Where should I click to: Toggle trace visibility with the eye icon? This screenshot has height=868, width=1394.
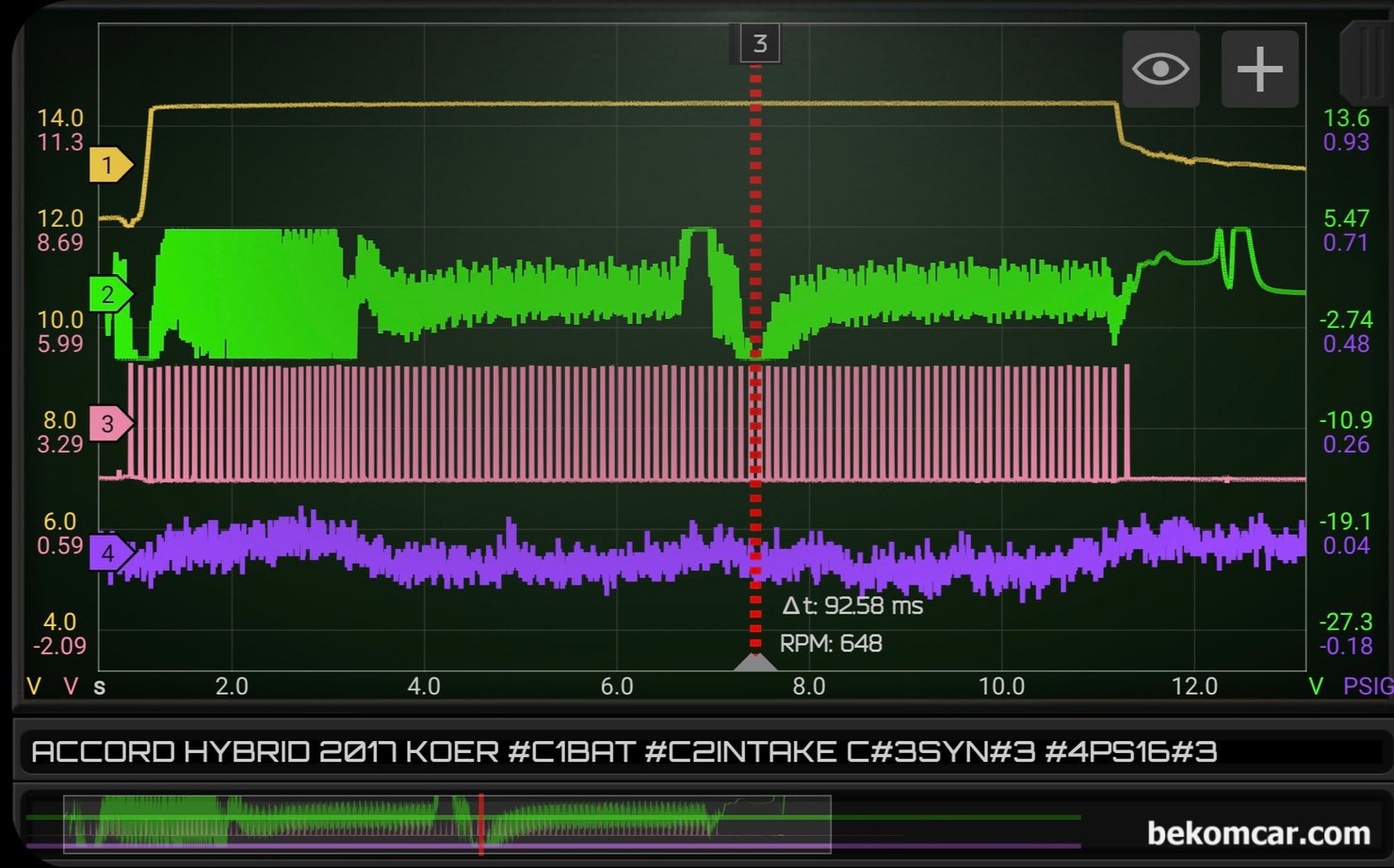coord(1160,69)
